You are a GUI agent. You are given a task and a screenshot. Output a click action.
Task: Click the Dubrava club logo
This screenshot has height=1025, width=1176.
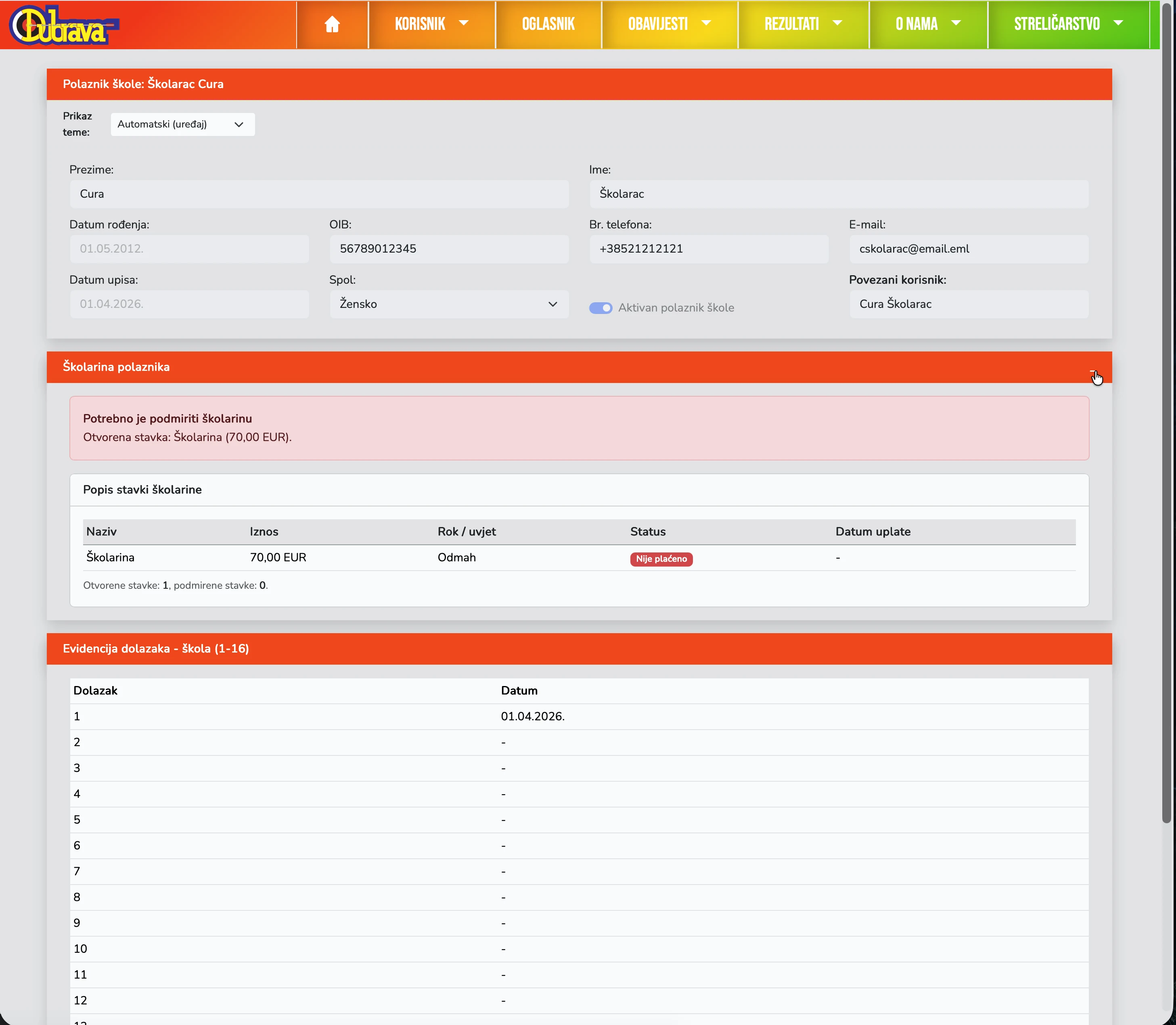pyautogui.click(x=64, y=25)
